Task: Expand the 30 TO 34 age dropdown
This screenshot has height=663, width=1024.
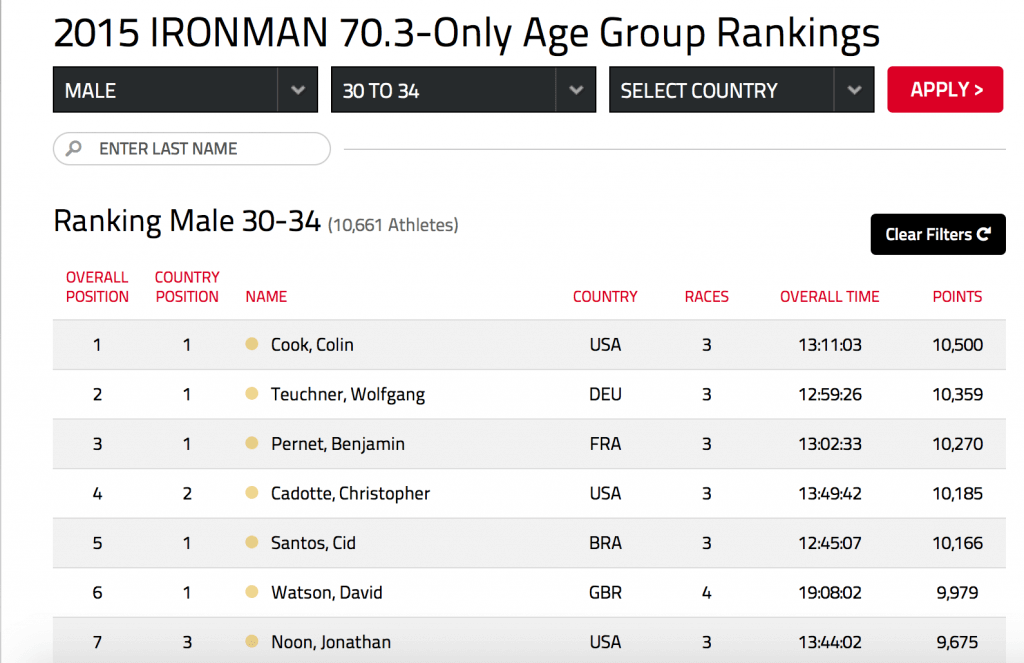Action: [x=463, y=90]
